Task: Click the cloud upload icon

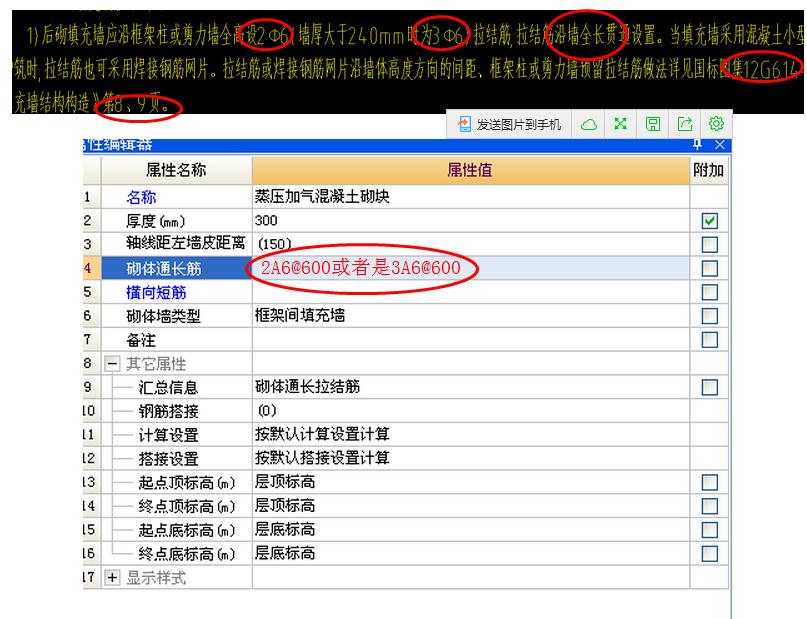Action: (x=589, y=124)
